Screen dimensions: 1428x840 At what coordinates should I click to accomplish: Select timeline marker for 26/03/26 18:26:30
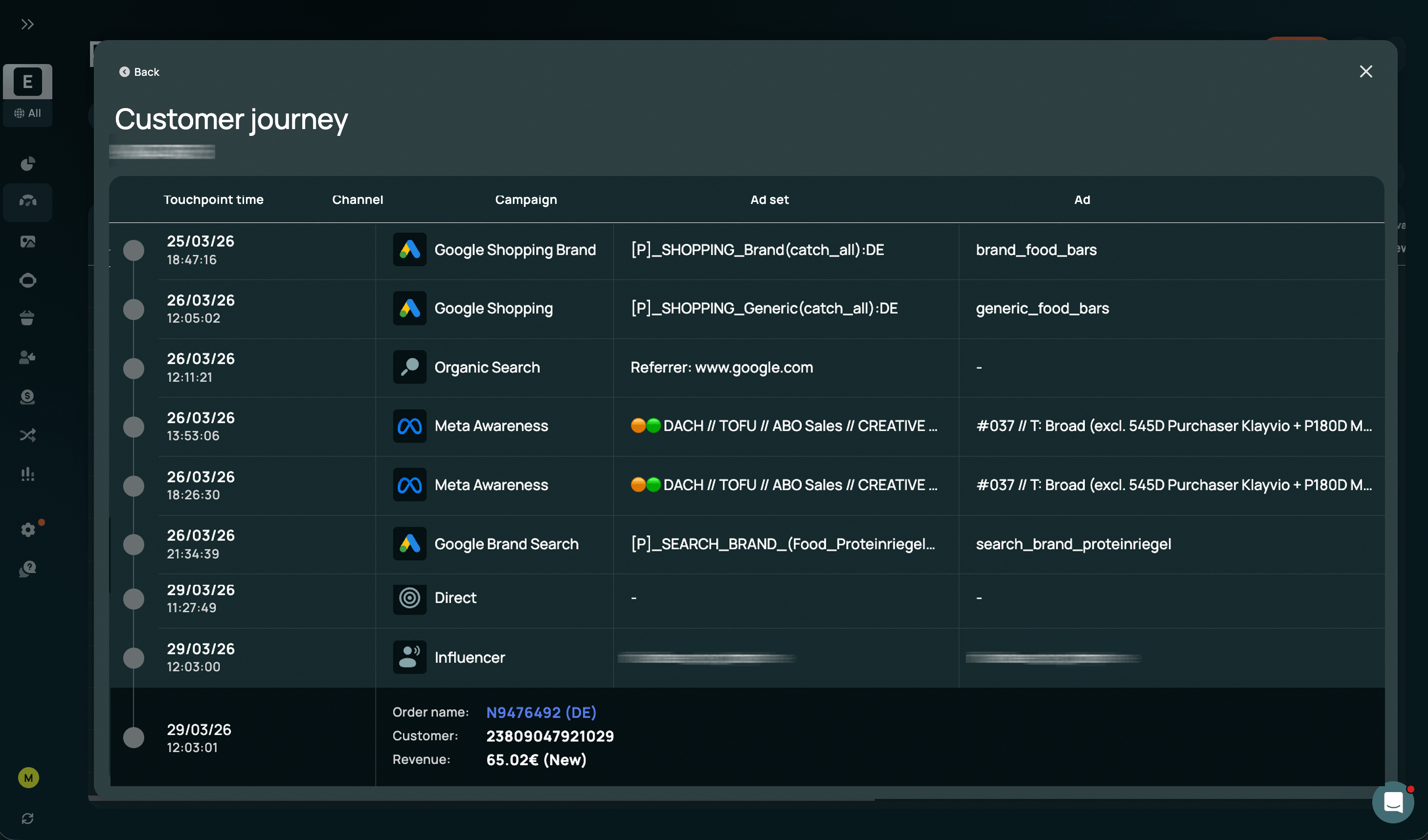(x=134, y=486)
